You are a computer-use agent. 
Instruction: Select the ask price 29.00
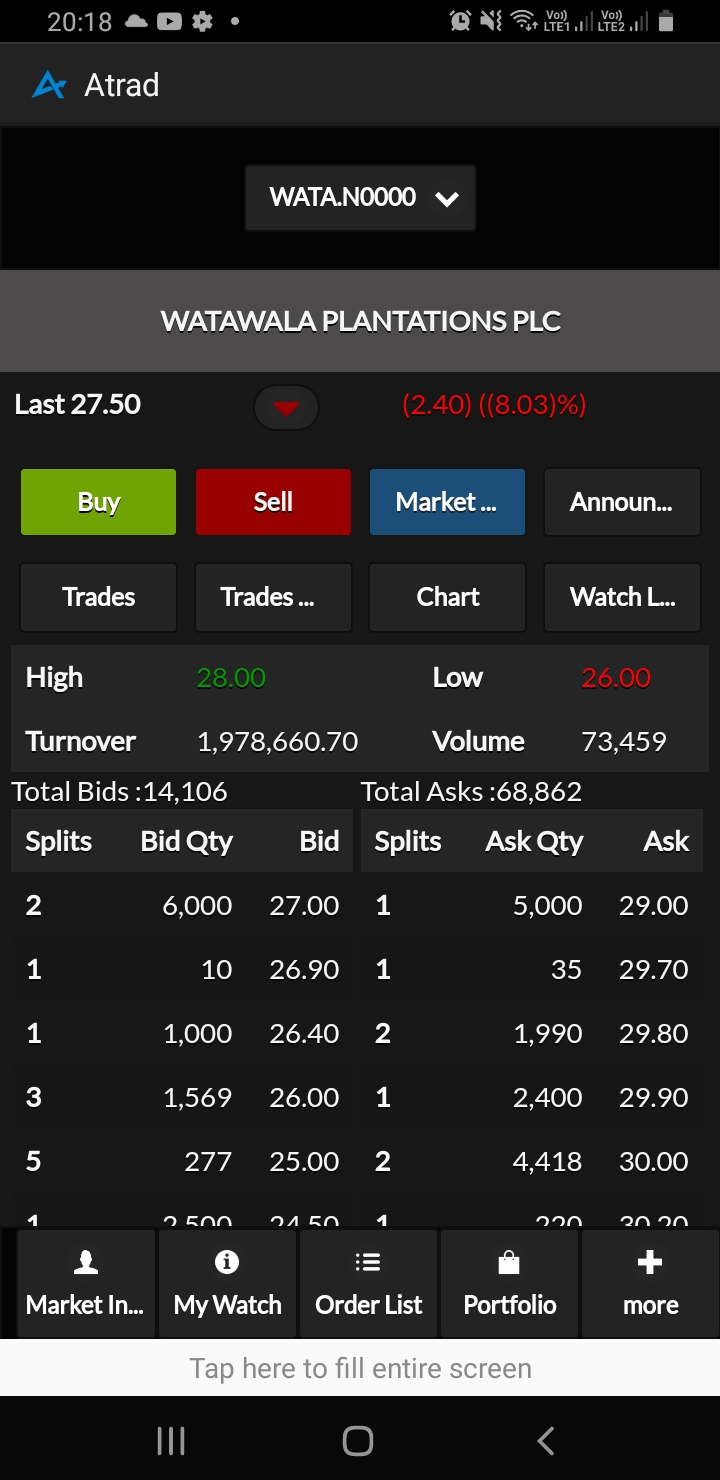coord(653,905)
